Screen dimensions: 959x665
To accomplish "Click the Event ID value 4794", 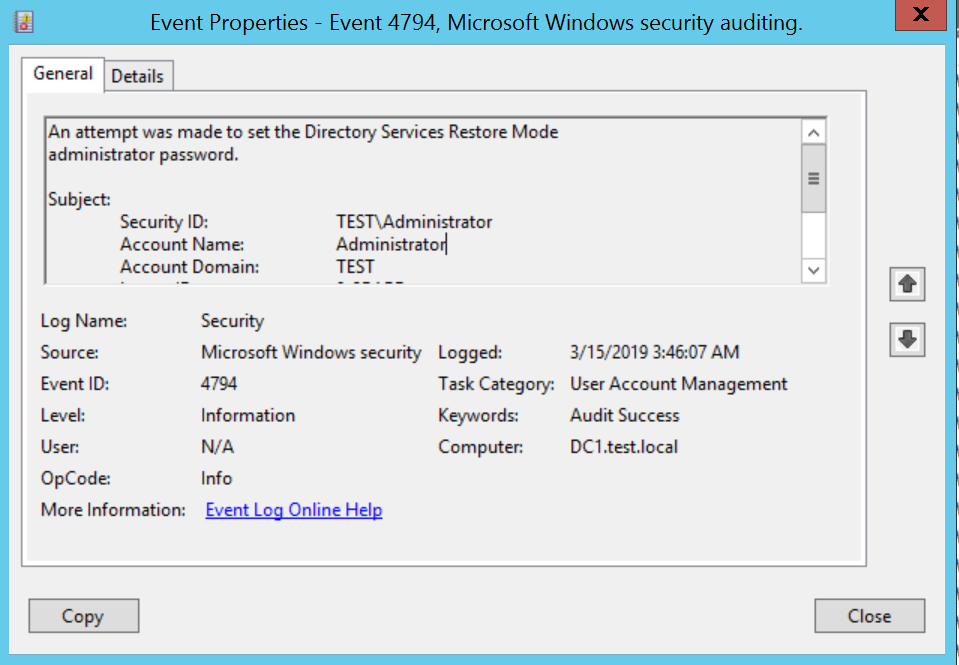I will pos(219,383).
